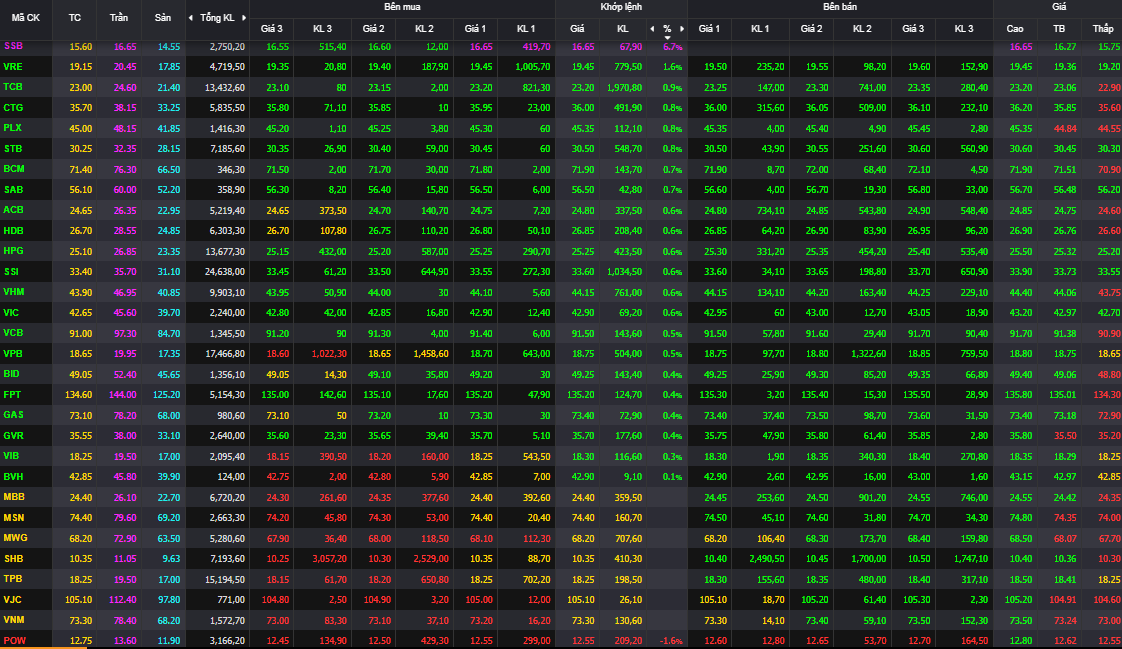Click the Thấp column header

point(1103,29)
